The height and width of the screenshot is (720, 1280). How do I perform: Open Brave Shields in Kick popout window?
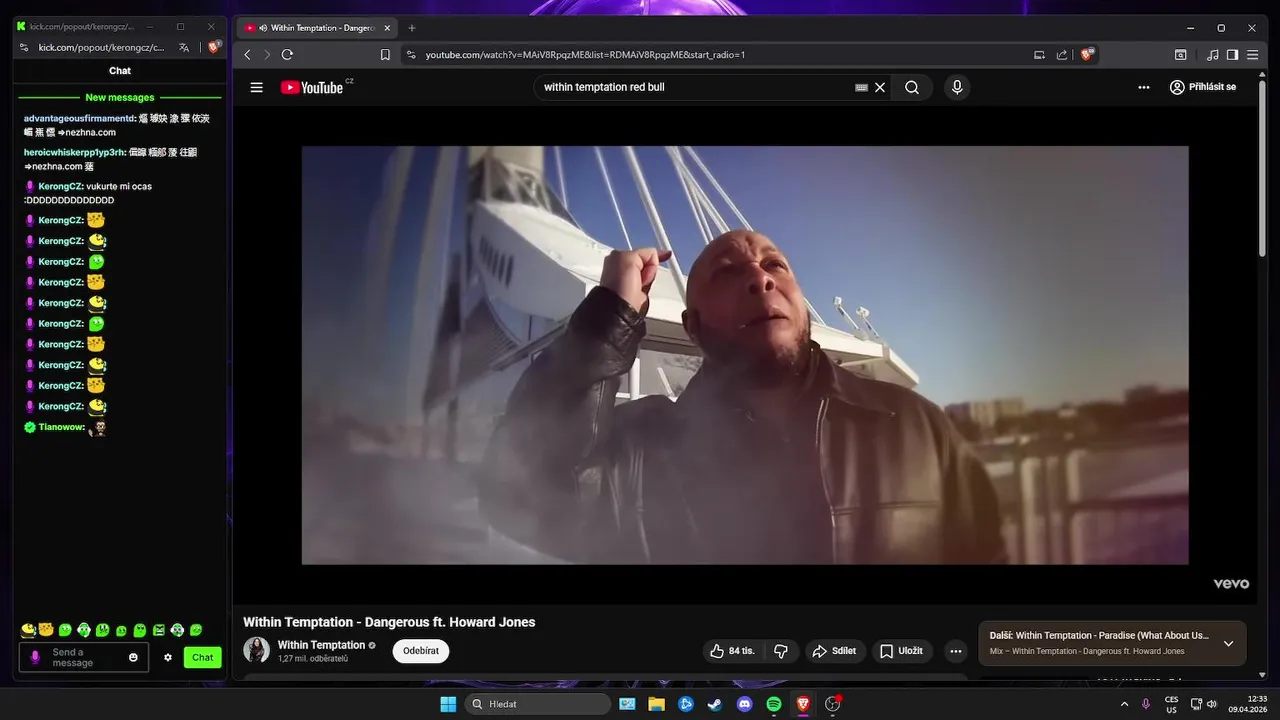tap(213, 47)
